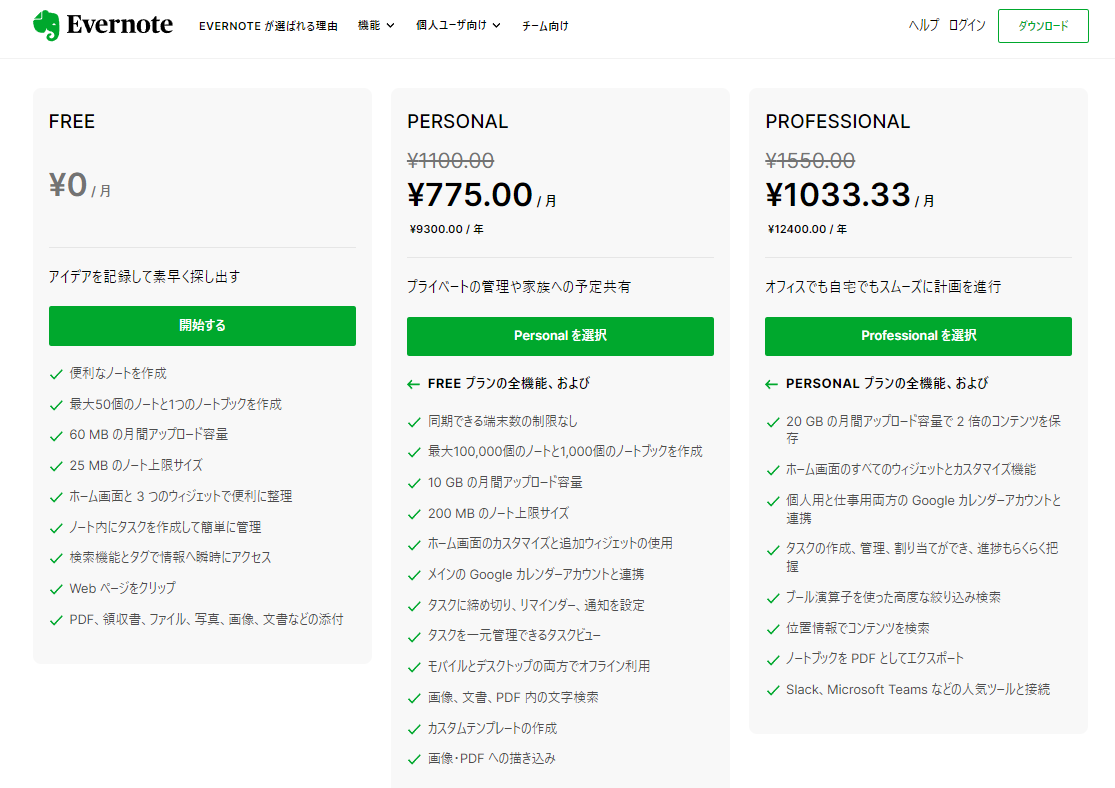
Task: Click the checkmark next to Web ページをクリップ
Action: click(x=56, y=590)
